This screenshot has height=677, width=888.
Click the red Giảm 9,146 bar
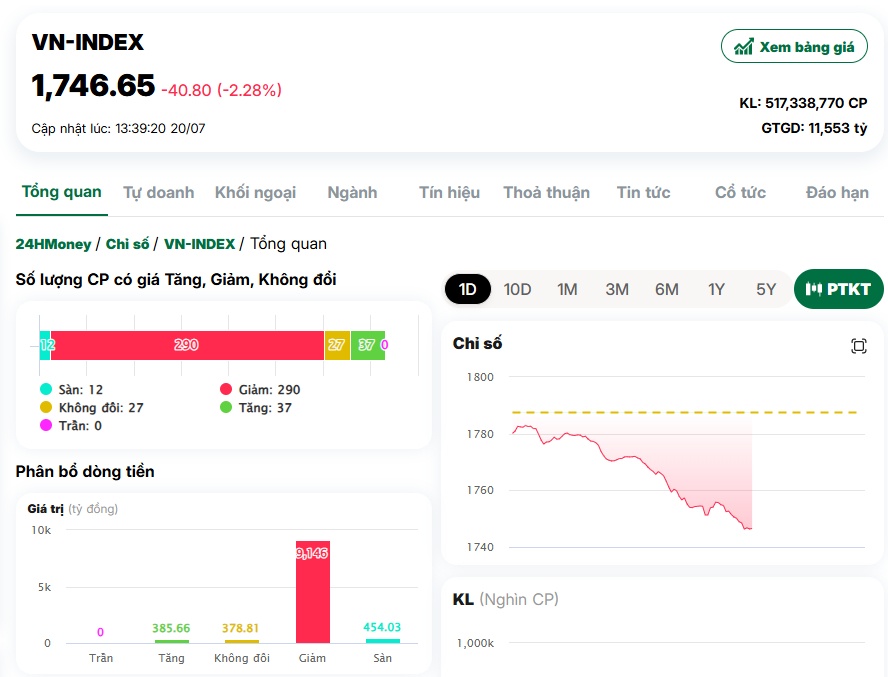coord(313,592)
